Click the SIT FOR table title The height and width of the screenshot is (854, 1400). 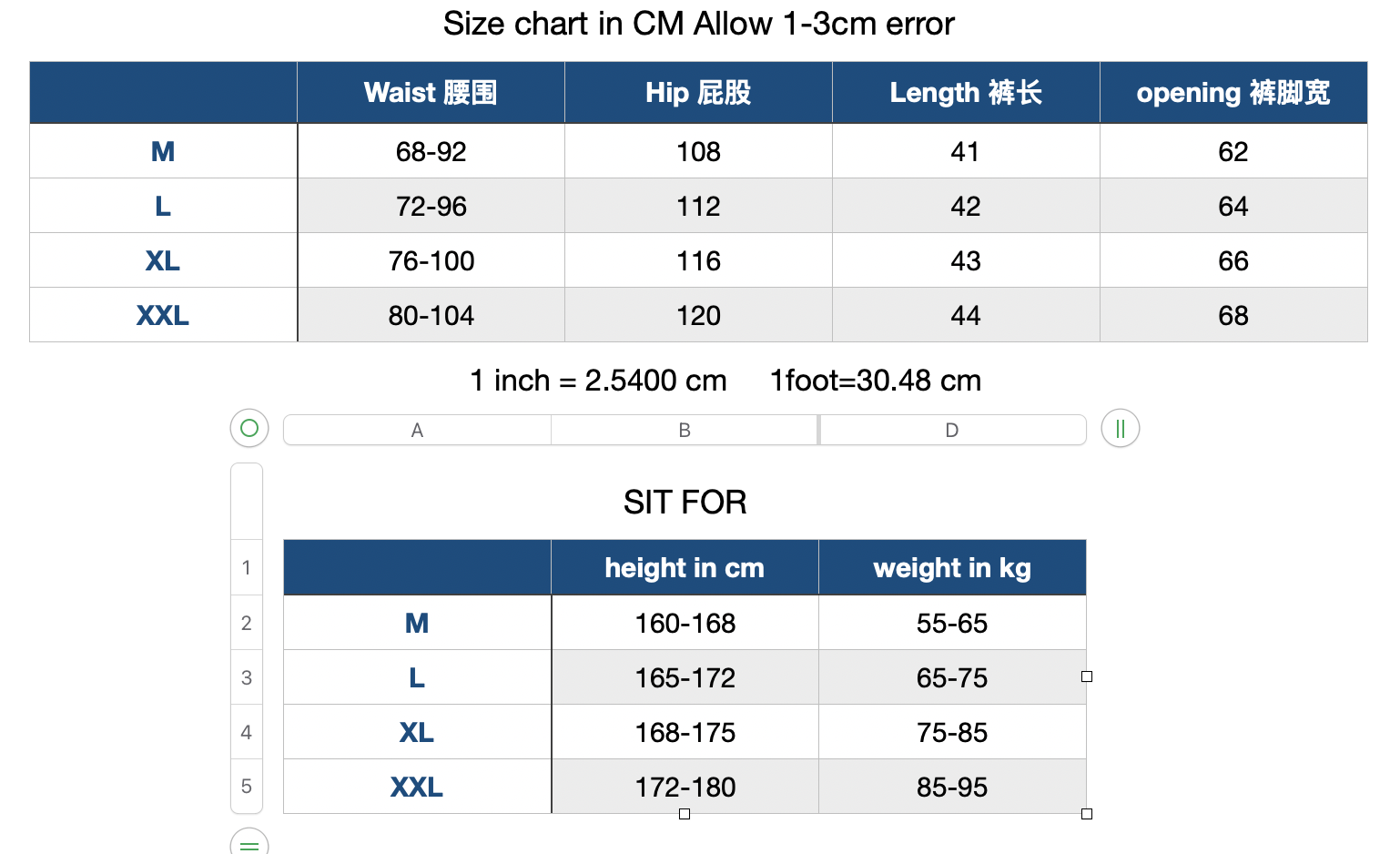(685, 502)
